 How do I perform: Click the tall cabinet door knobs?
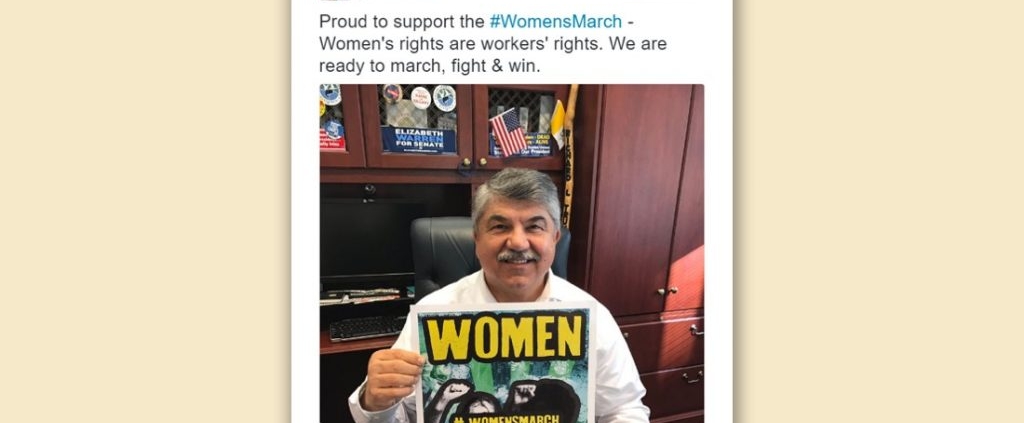pyautogui.click(x=667, y=291)
